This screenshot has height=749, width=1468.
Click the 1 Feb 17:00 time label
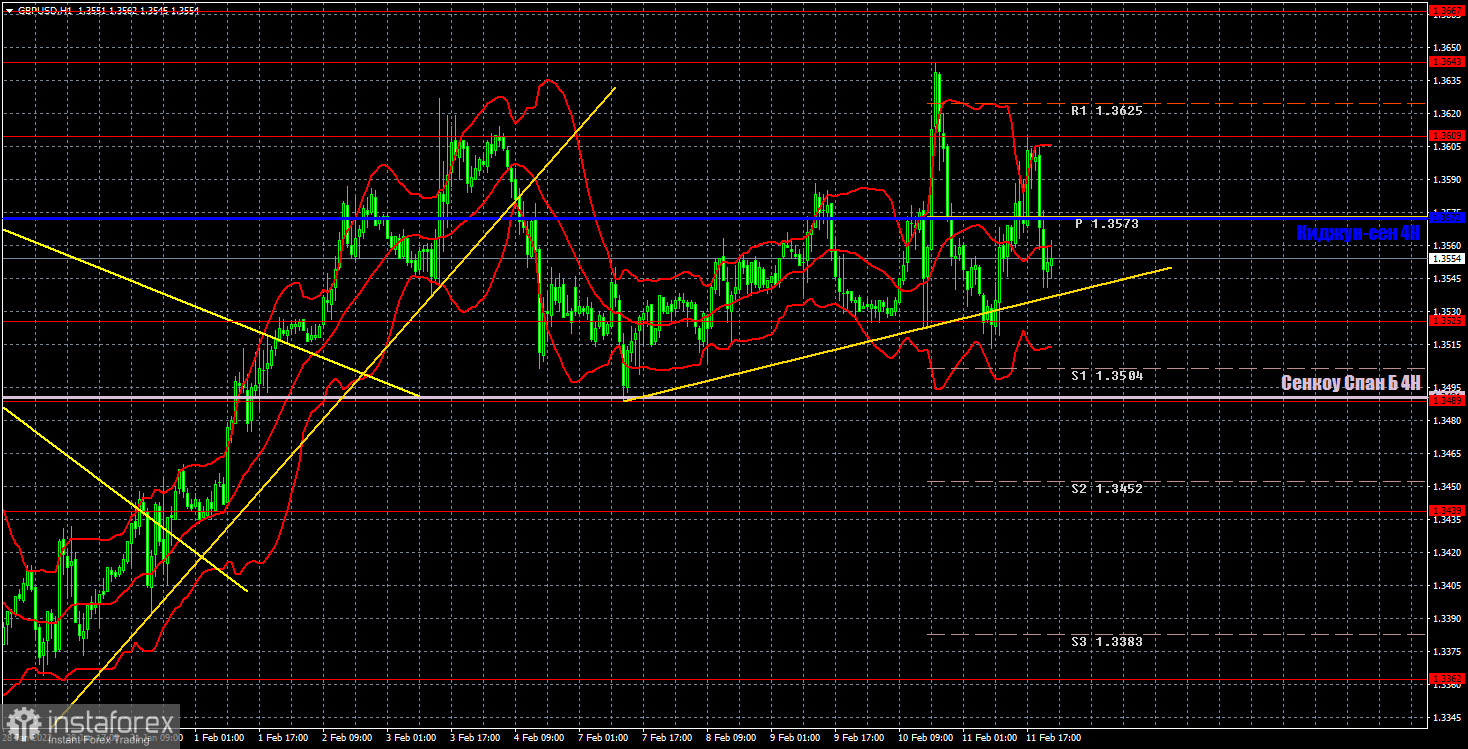[x=283, y=739]
